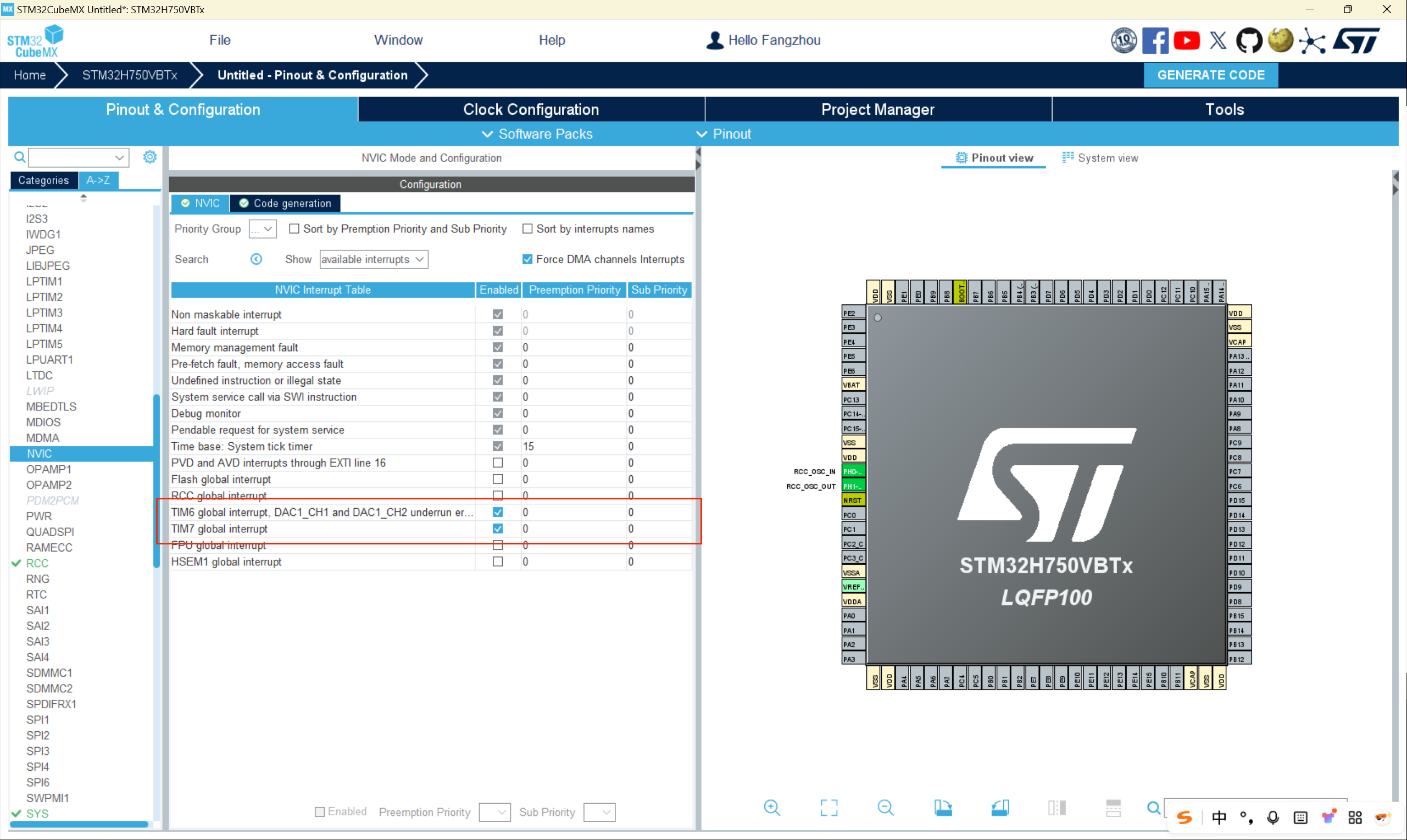Open the Window menu
The height and width of the screenshot is (840, 1407).
click(x=398, y=40)
